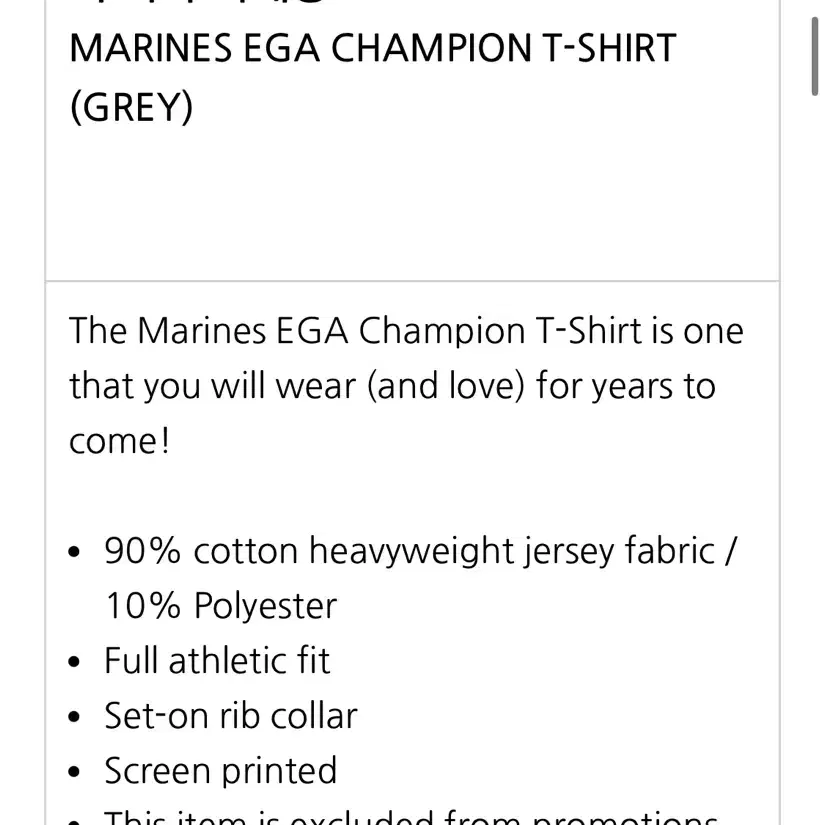Click the cut-off "This item is excluded" line

[411, 818]
